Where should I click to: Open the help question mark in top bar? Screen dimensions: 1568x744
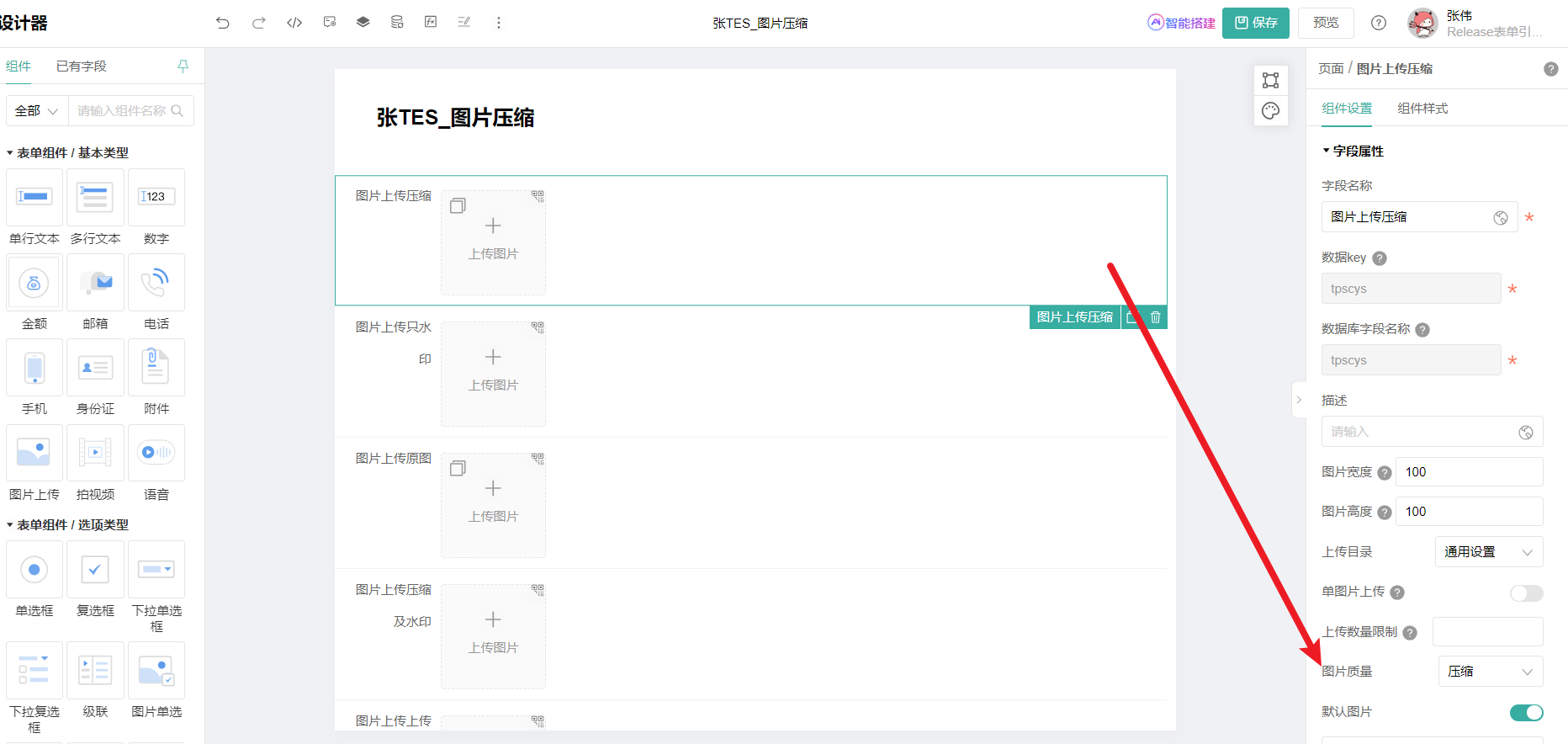1378,23
